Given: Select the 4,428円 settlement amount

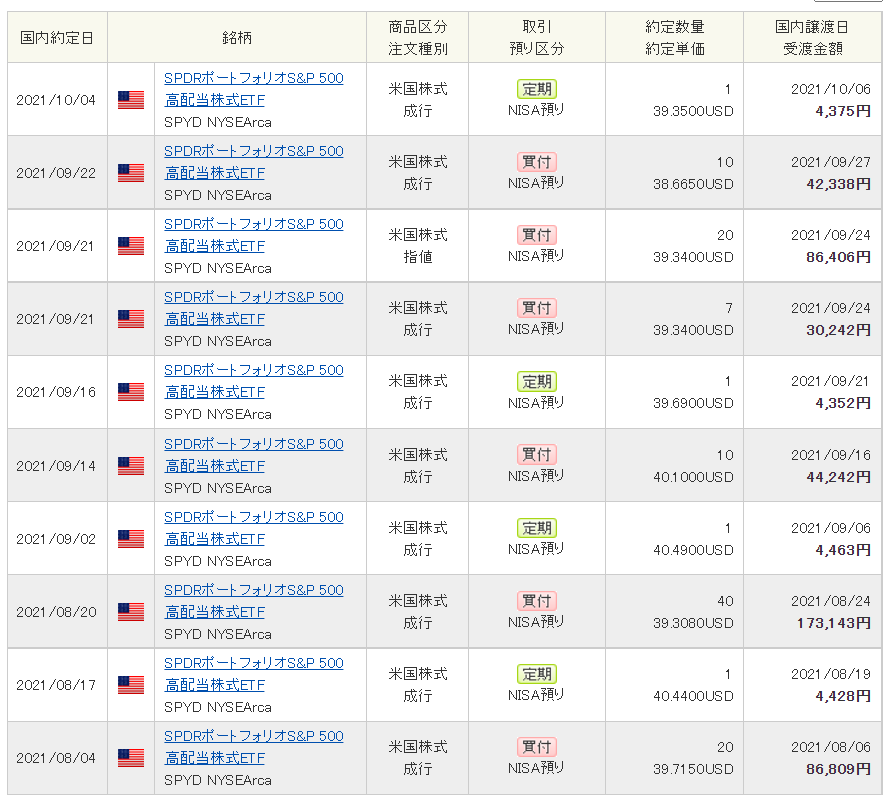Looking at the screenshot, I should click(x=843, y=697).
